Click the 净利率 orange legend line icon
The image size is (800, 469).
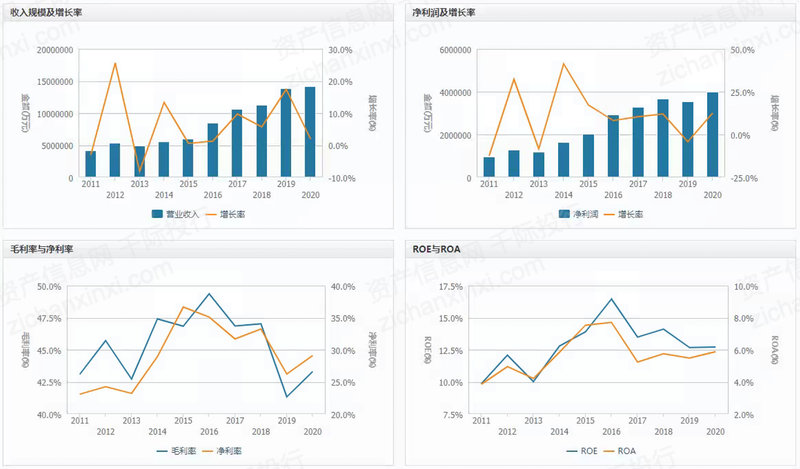click(210, 451)
